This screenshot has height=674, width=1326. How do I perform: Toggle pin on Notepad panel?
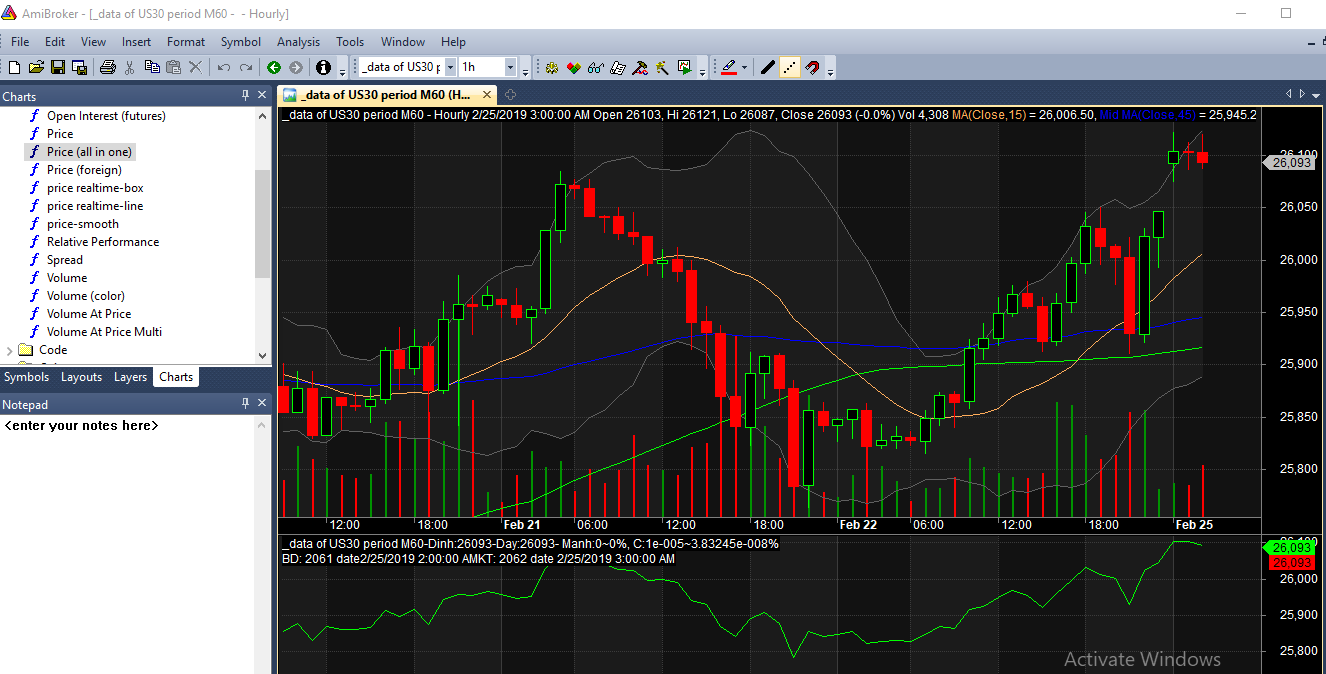(246, 404)
